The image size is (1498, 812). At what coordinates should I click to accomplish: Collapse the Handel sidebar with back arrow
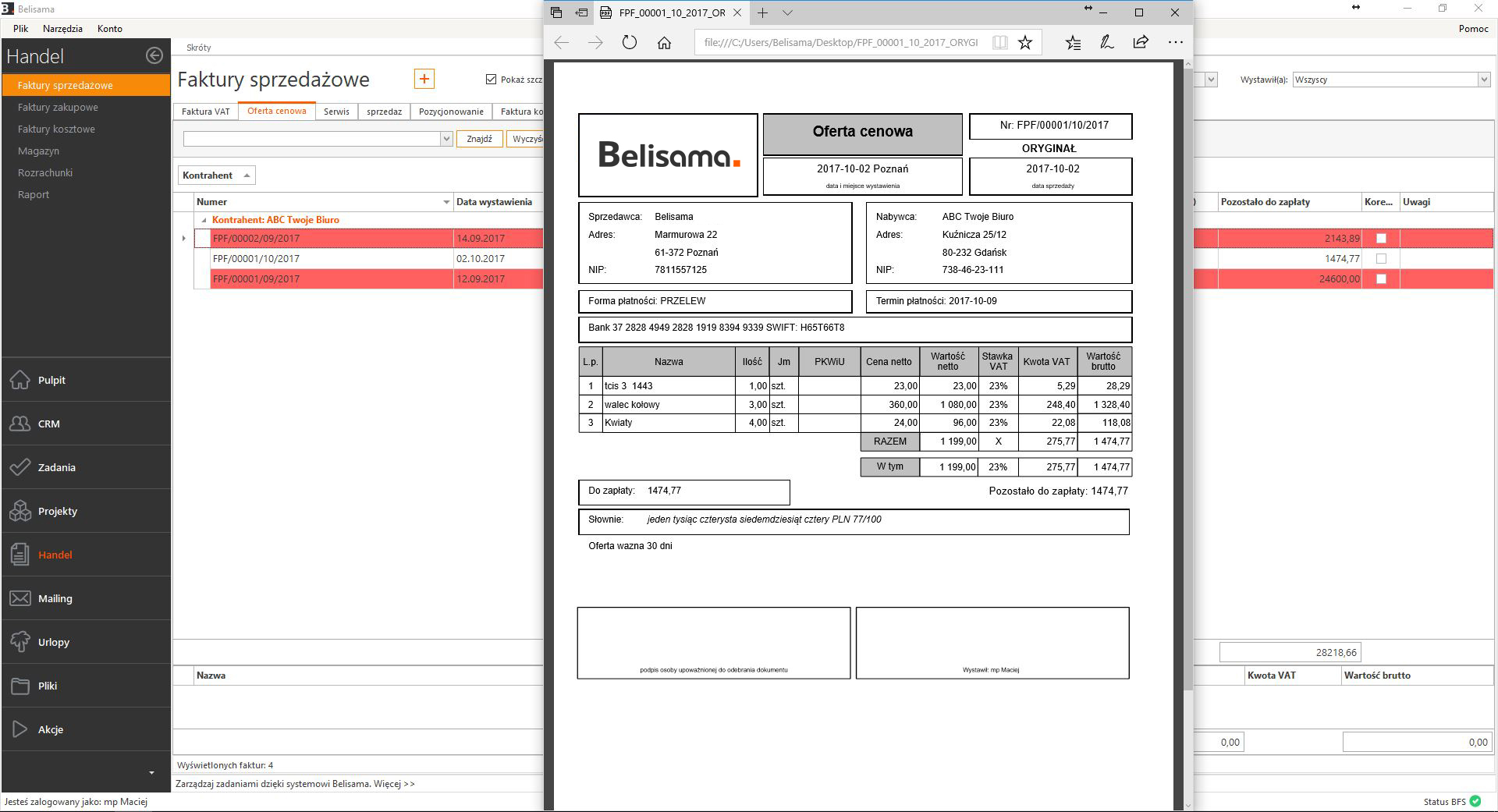click(x=154, y=55)
